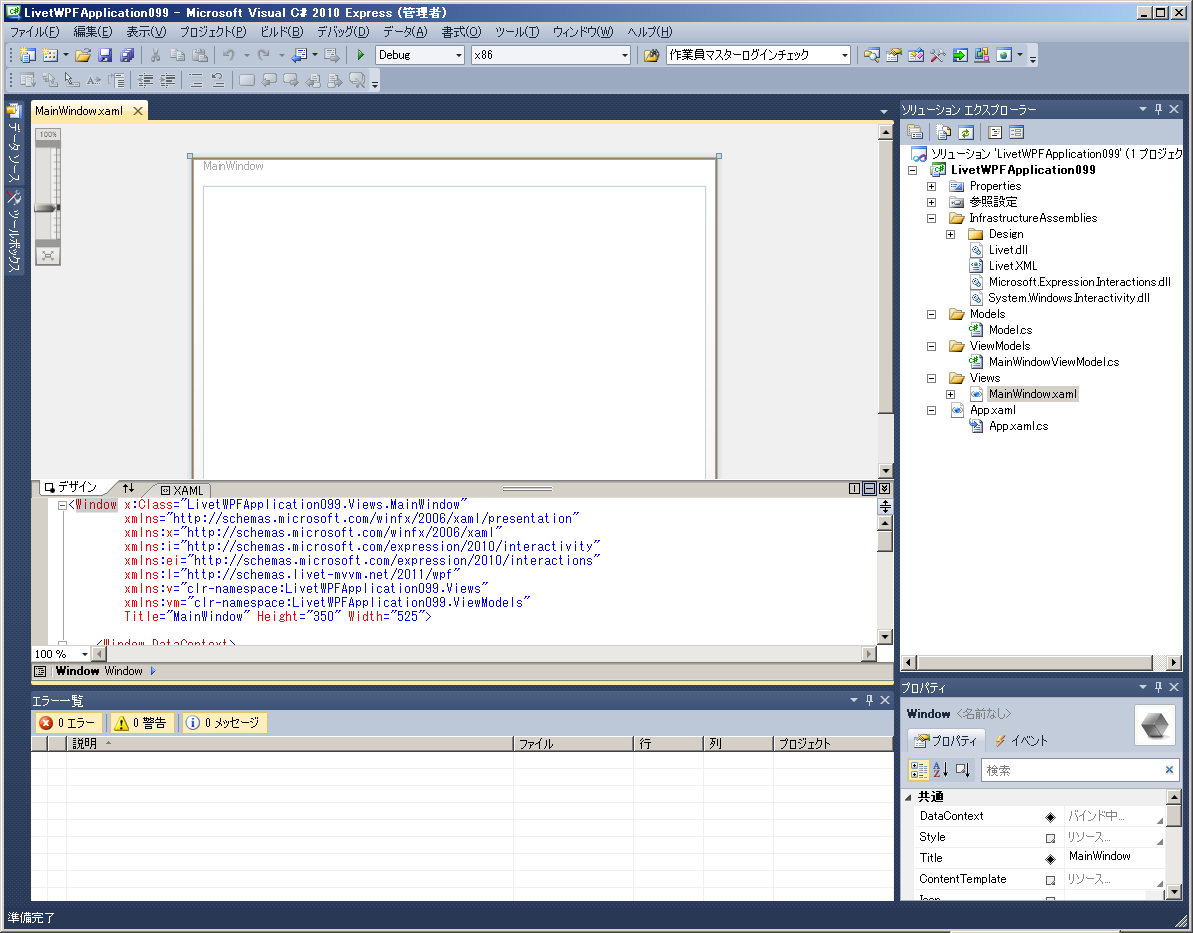Open the Toolbox hammer-and-wrench icon
This screenshot has height=933, width=1193.
click(937, 55)
